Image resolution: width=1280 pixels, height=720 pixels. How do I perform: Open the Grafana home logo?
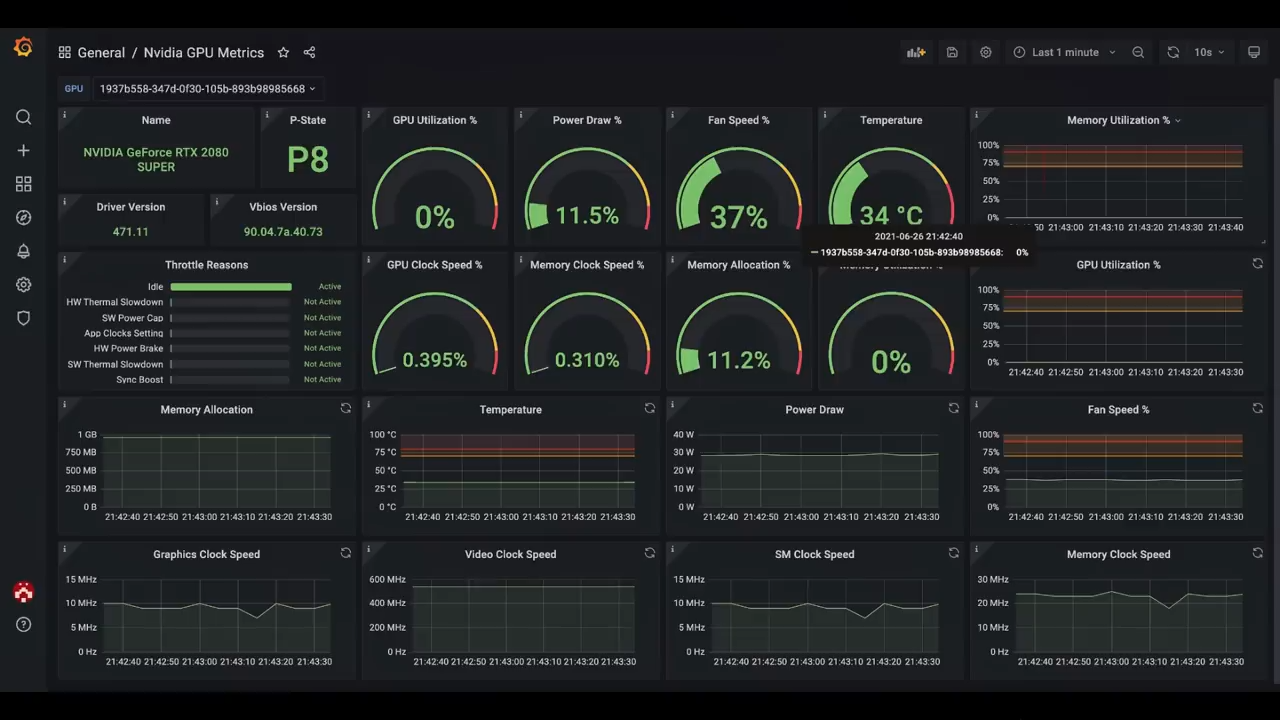click(x=23, y=47)
